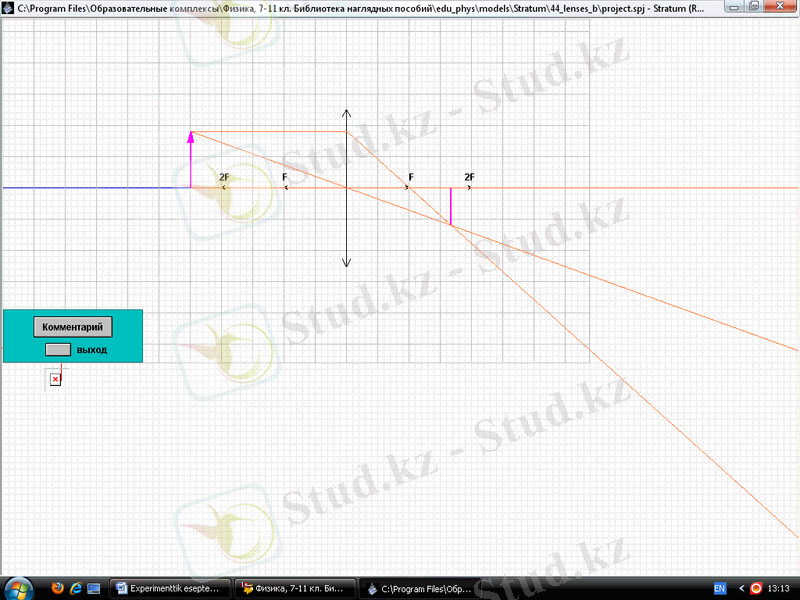This screenshot has height=600, width=800.
Task: Open the EN language indicator
Action: pos(719,589)
